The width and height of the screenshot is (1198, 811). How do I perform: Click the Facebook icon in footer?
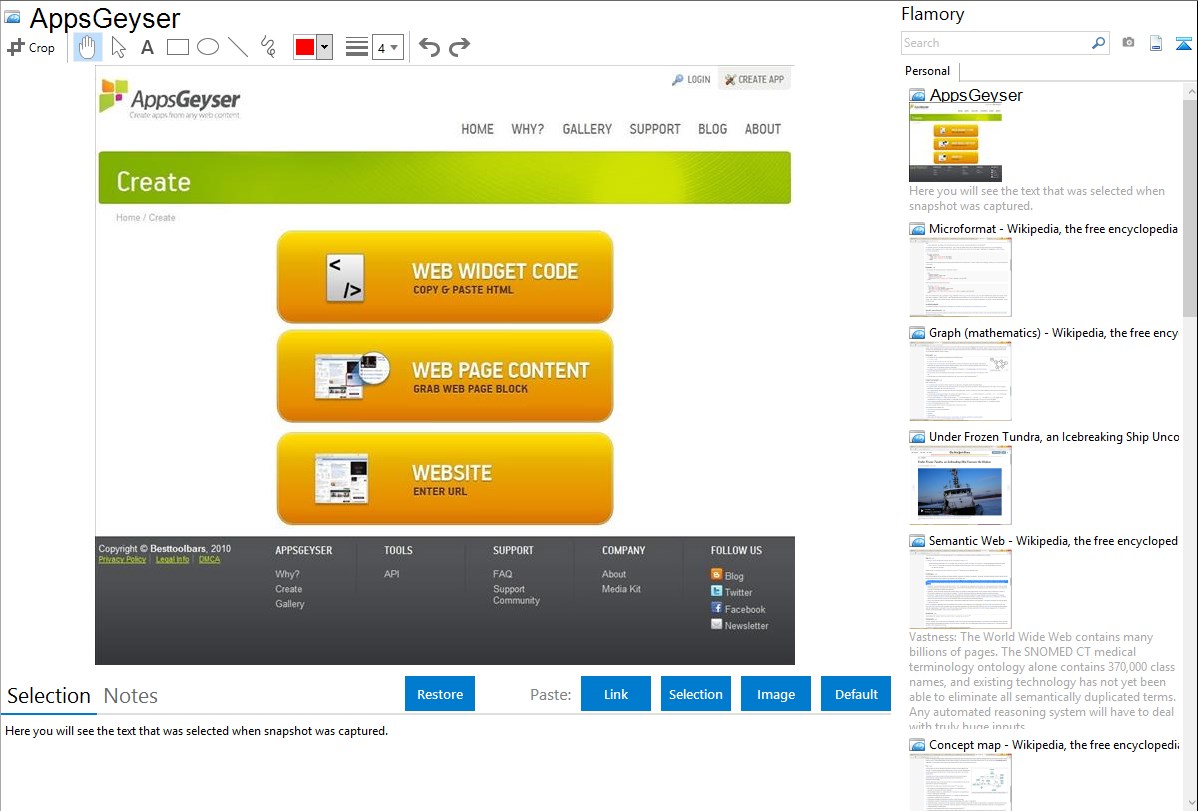717,608
